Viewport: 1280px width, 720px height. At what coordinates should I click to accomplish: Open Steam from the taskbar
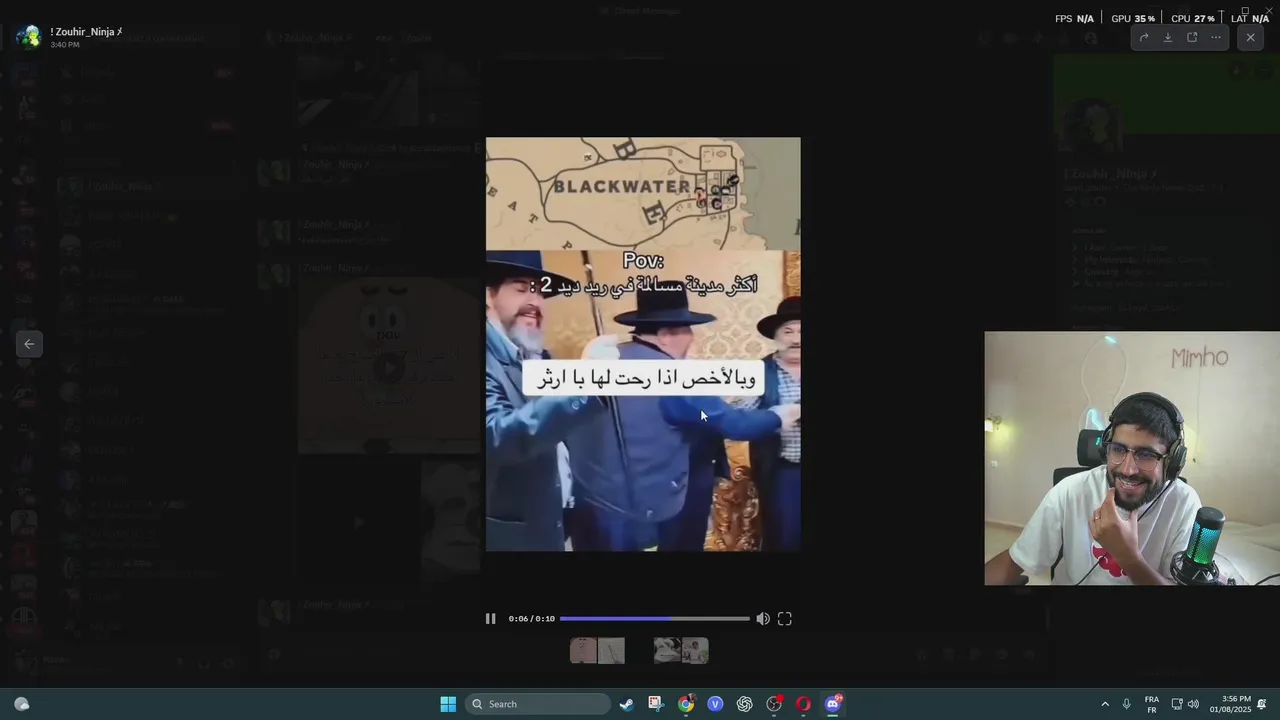pyautogui.click(x=626, y=704)
